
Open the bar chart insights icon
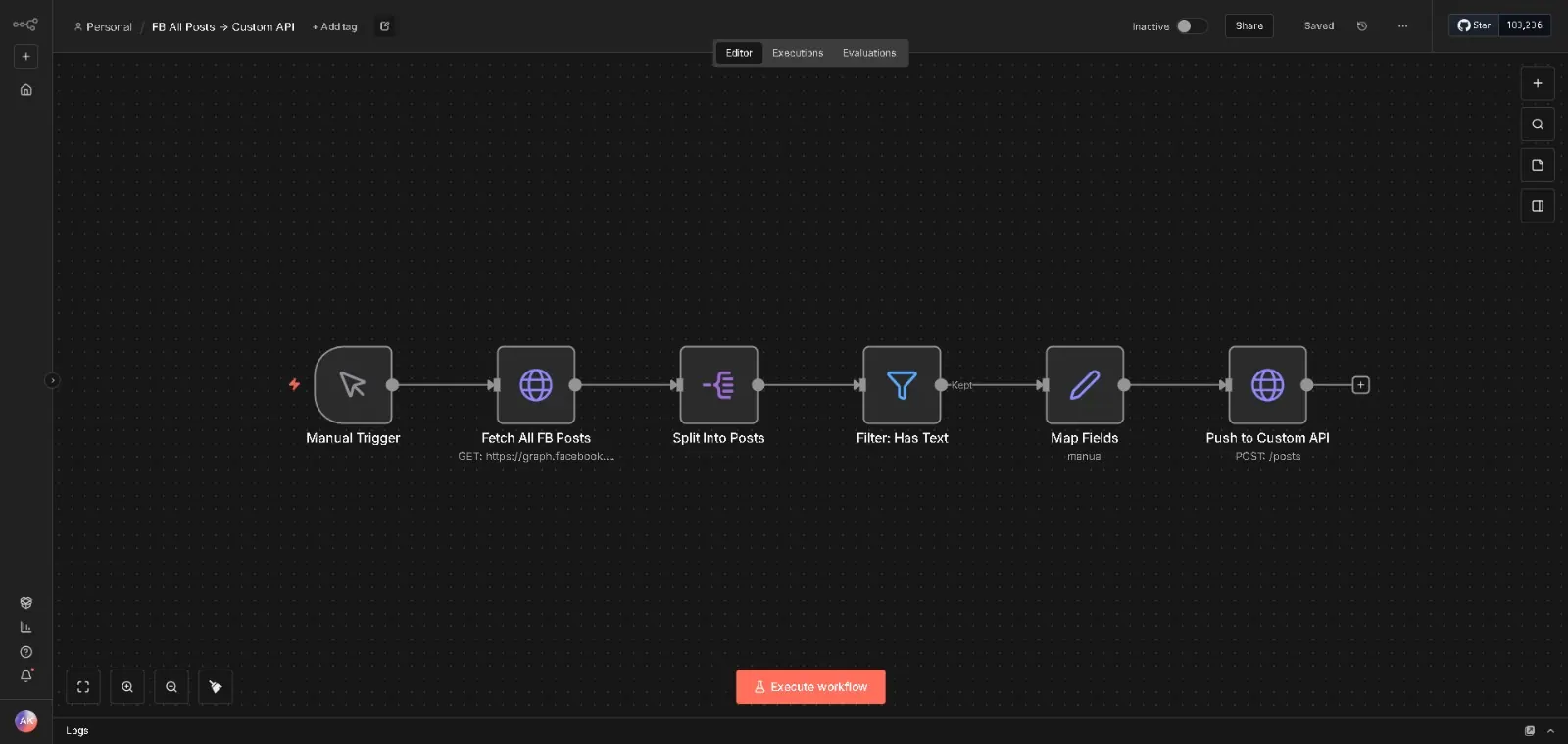point(26,627)
